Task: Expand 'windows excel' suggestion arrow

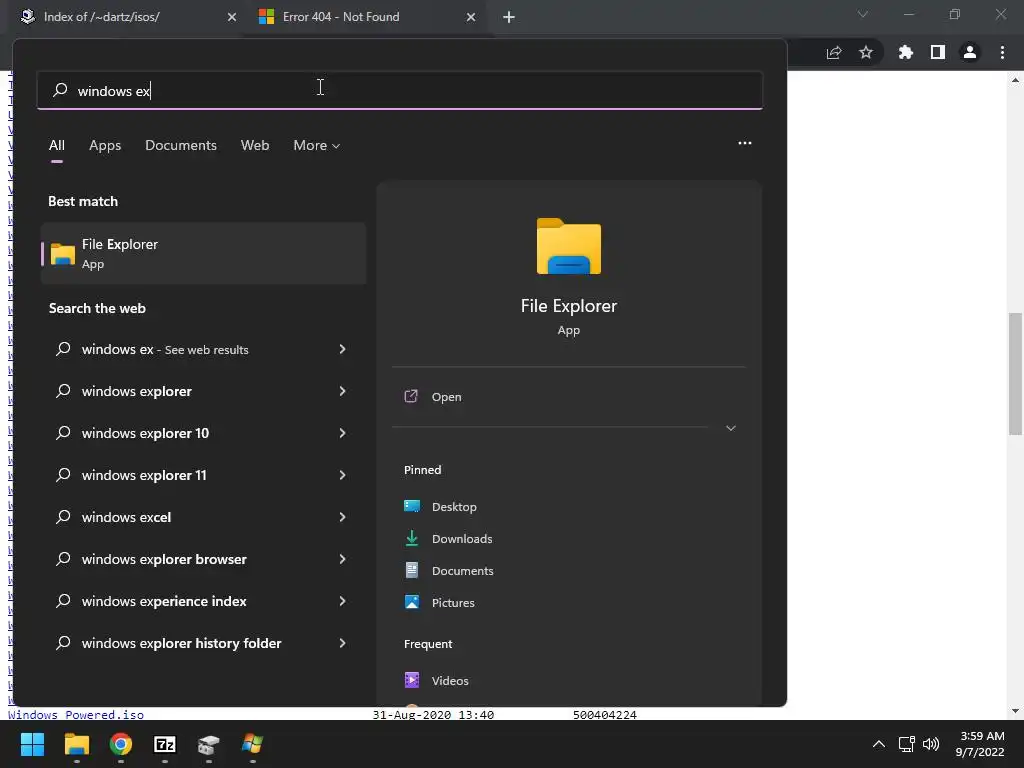Action: pos(342,517)
